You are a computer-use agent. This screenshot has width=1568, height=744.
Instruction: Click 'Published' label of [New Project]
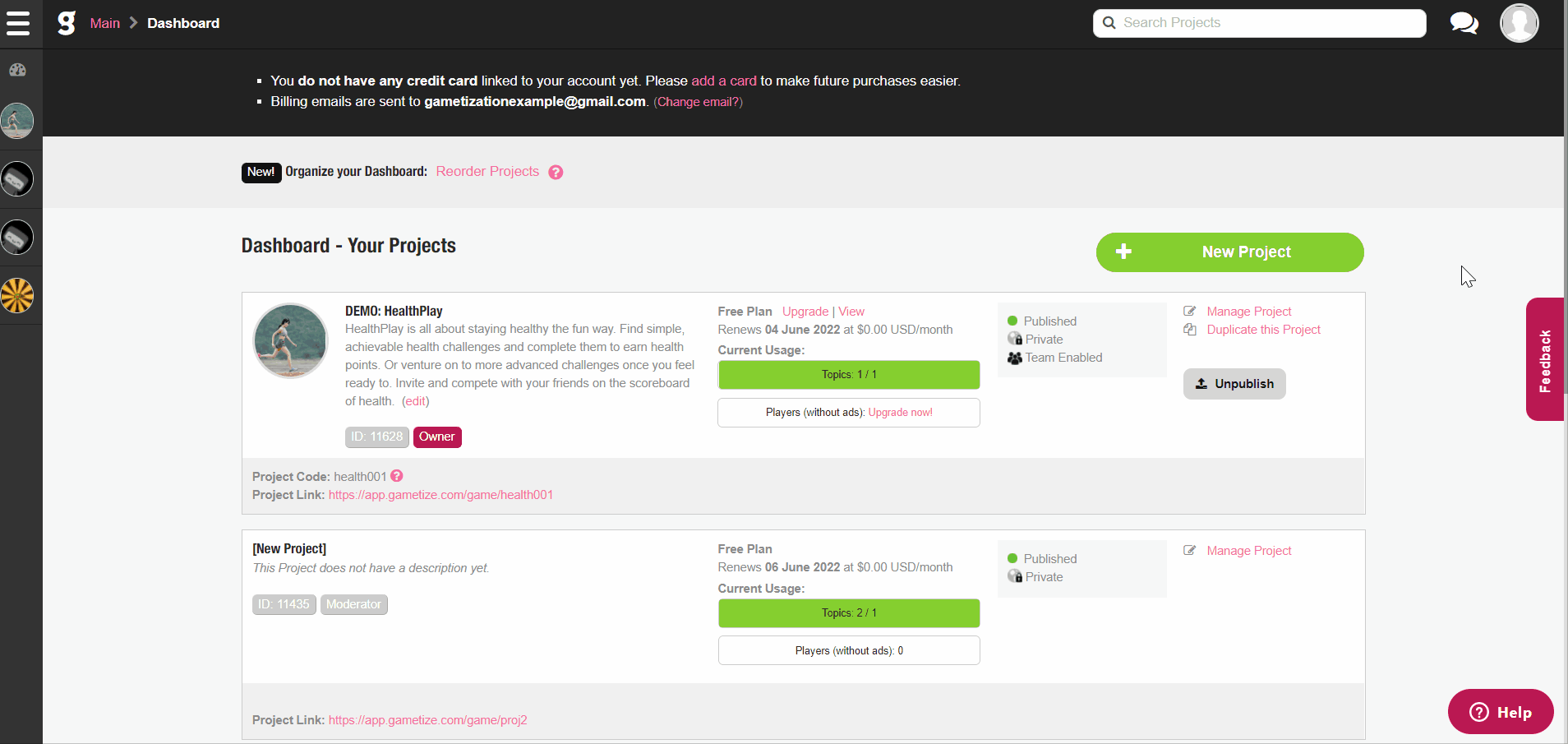click(x=1050, y=559)
